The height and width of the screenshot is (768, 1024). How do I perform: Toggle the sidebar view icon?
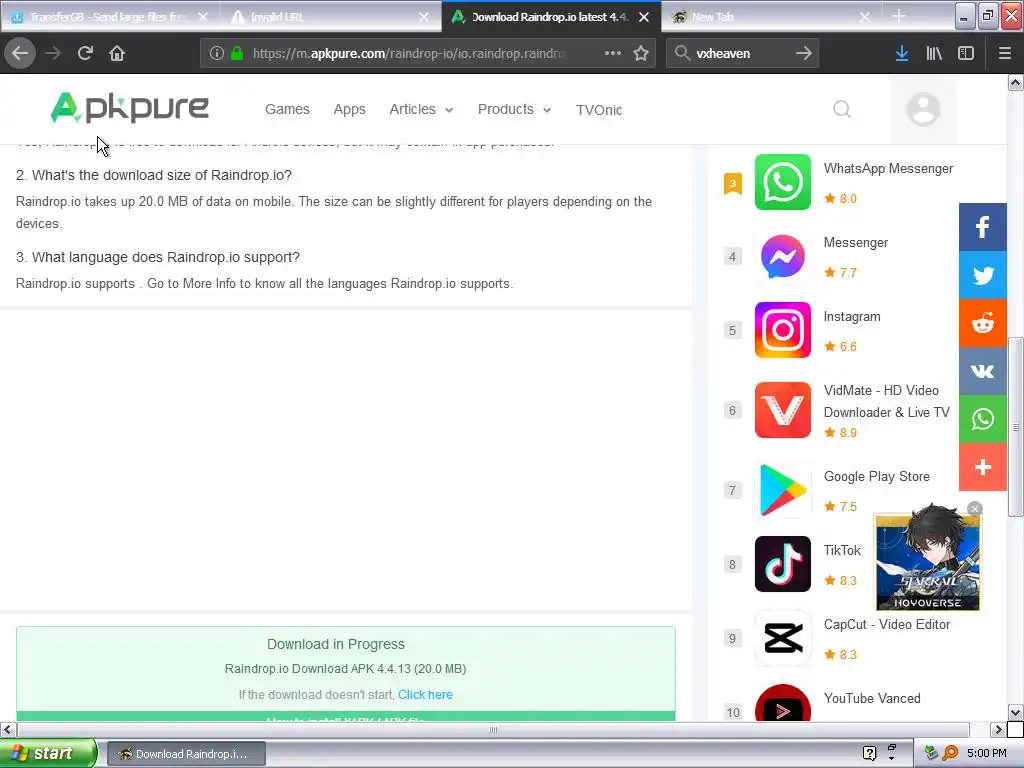click(x=966, y=53)
